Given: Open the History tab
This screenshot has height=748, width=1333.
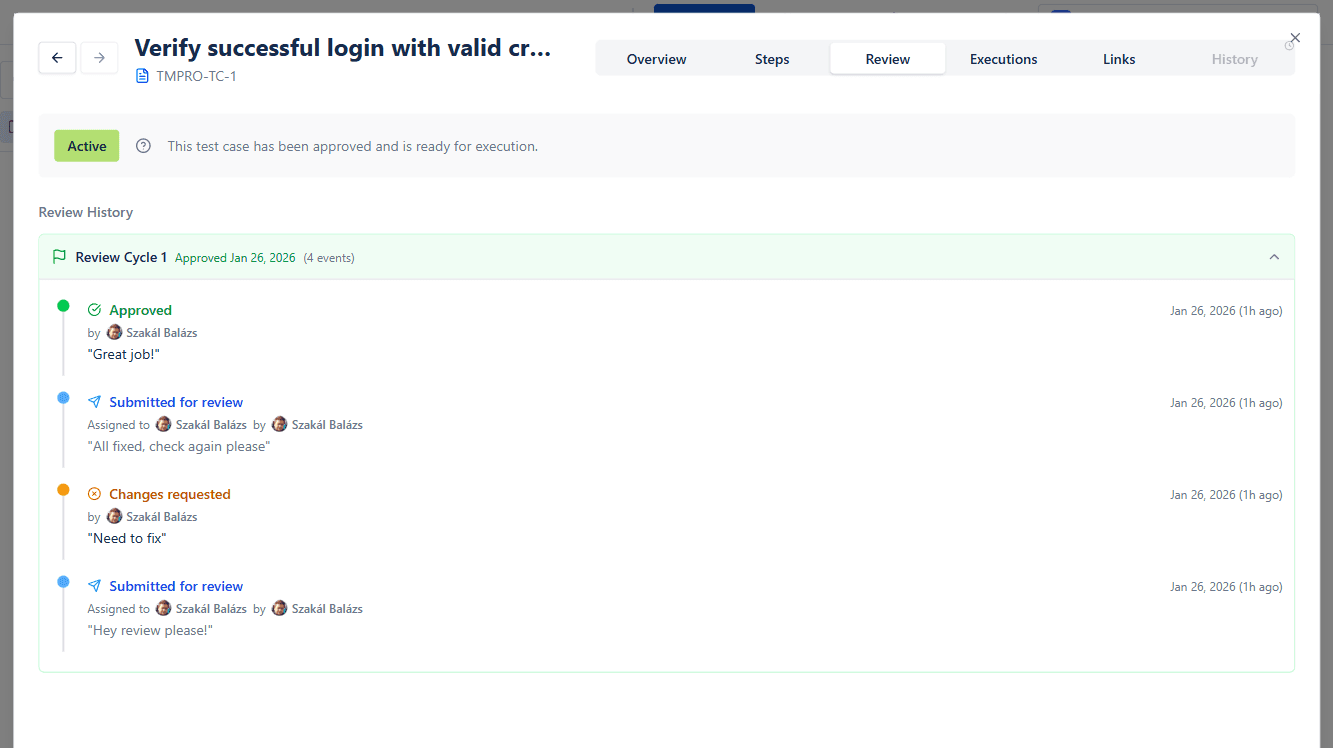Looking at the screenshot, I should tap(1234, 59).
